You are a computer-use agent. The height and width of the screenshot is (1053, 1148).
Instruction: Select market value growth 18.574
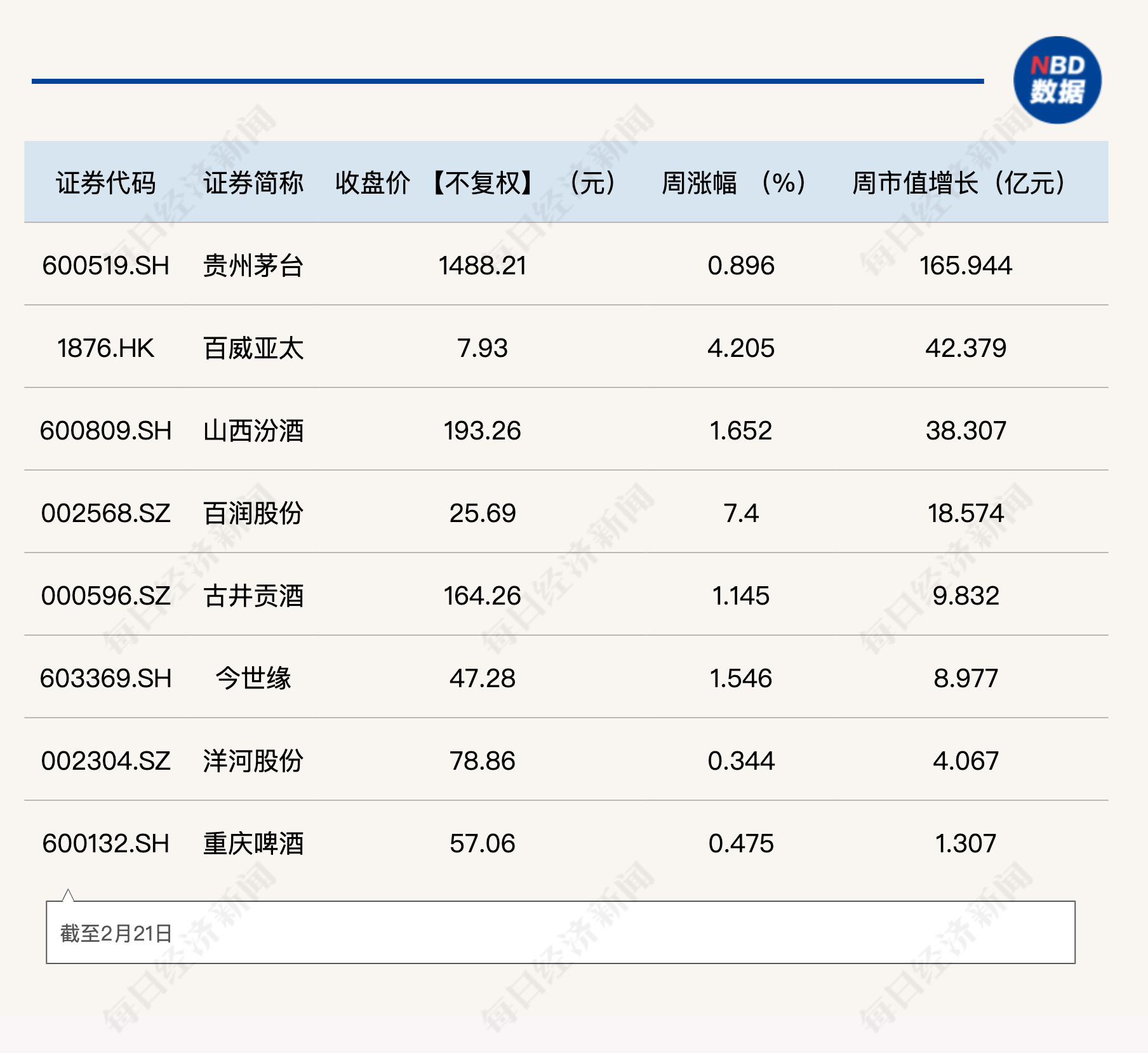click(x=966, y=513)
